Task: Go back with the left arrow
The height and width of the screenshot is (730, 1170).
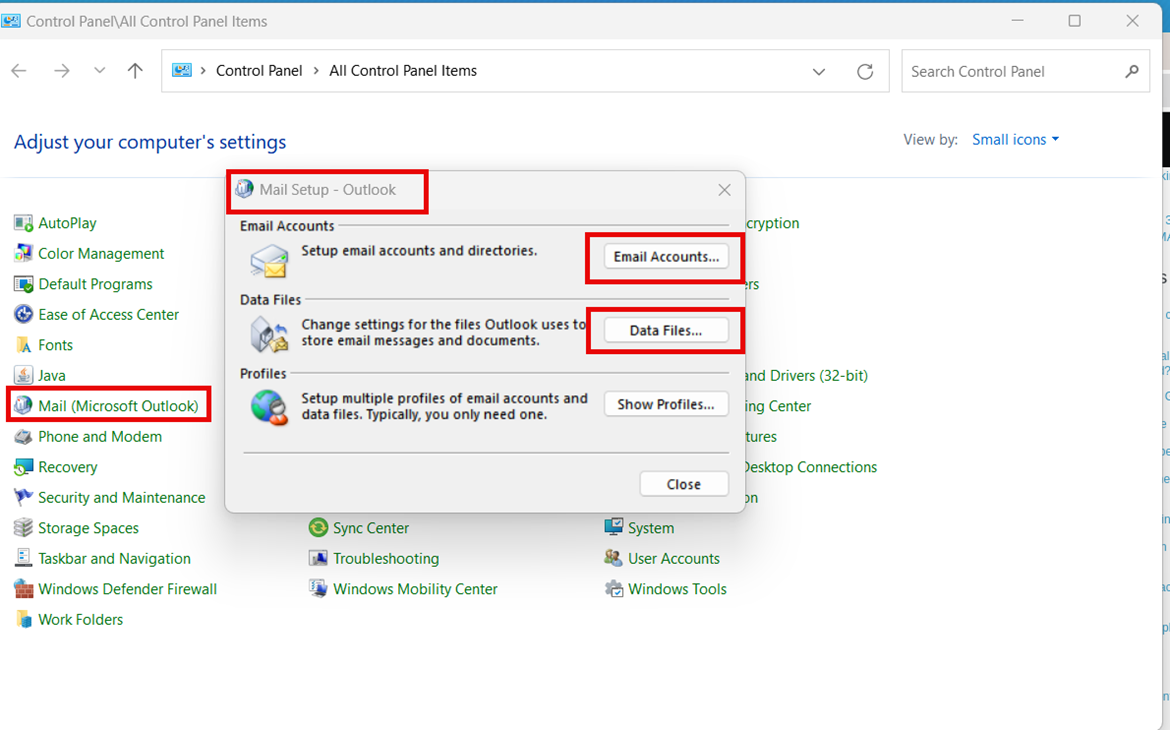Action: (x=19, y=71)
